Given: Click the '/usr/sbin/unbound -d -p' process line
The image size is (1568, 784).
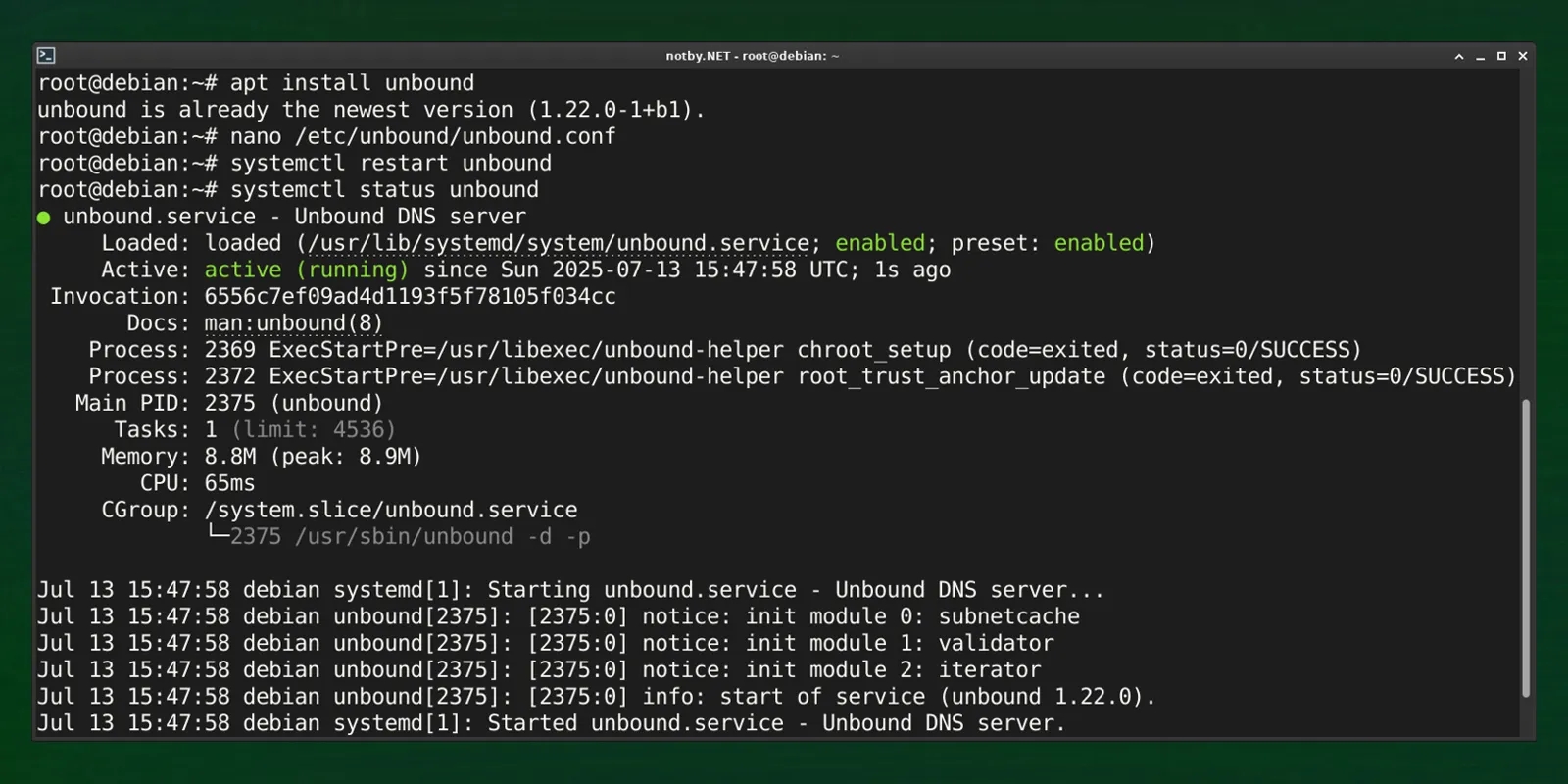Looking at the screenshot, I should (x=400, y=536).
